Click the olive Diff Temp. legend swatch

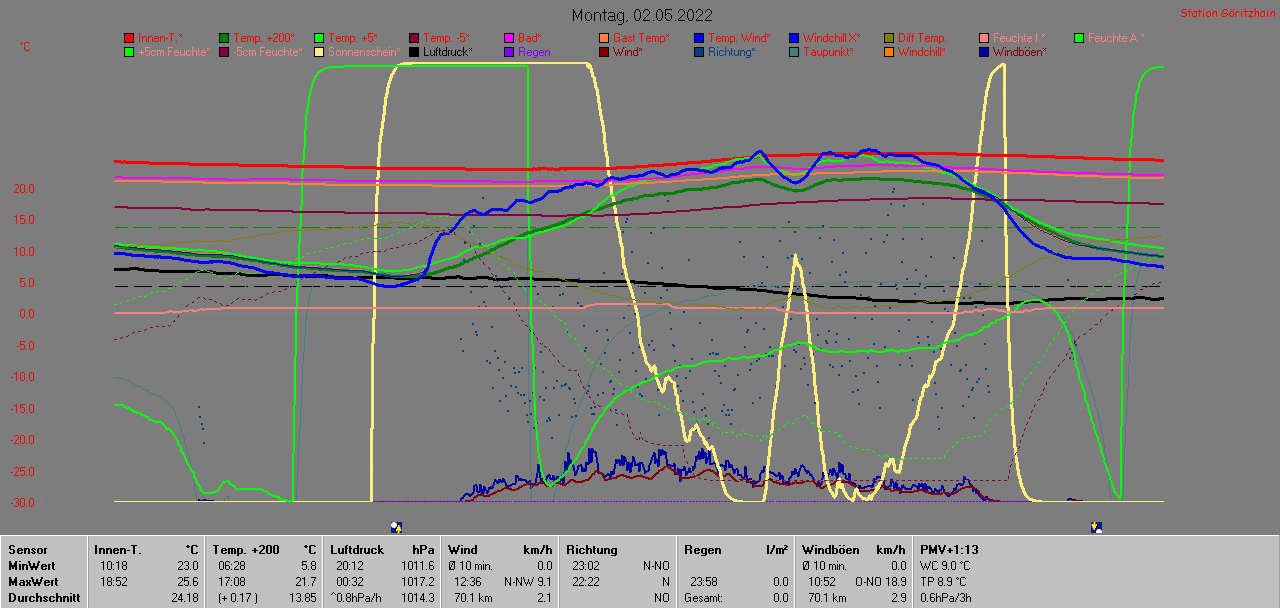coord(889,38)
